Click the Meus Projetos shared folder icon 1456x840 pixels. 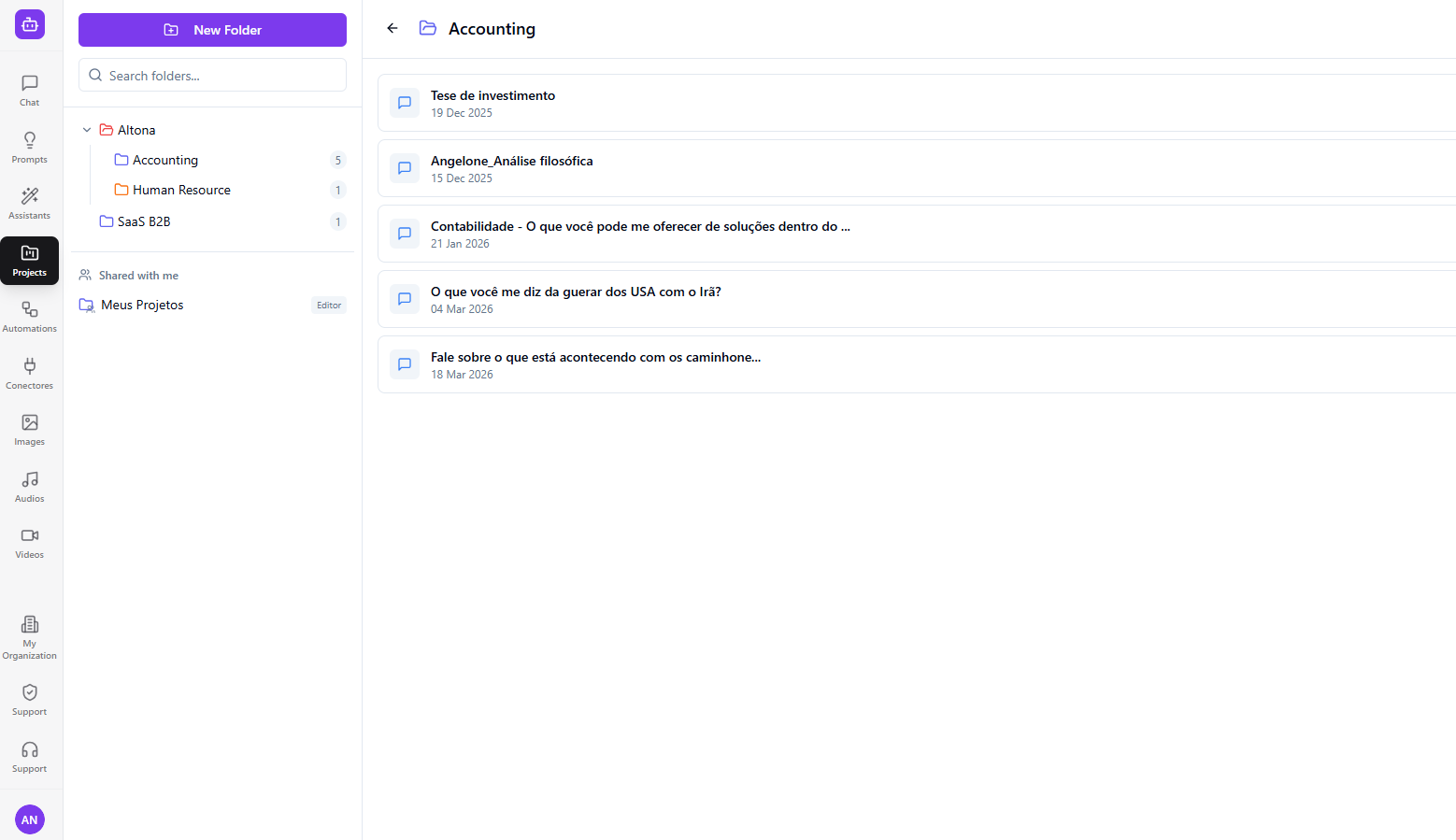pos(87,305)
